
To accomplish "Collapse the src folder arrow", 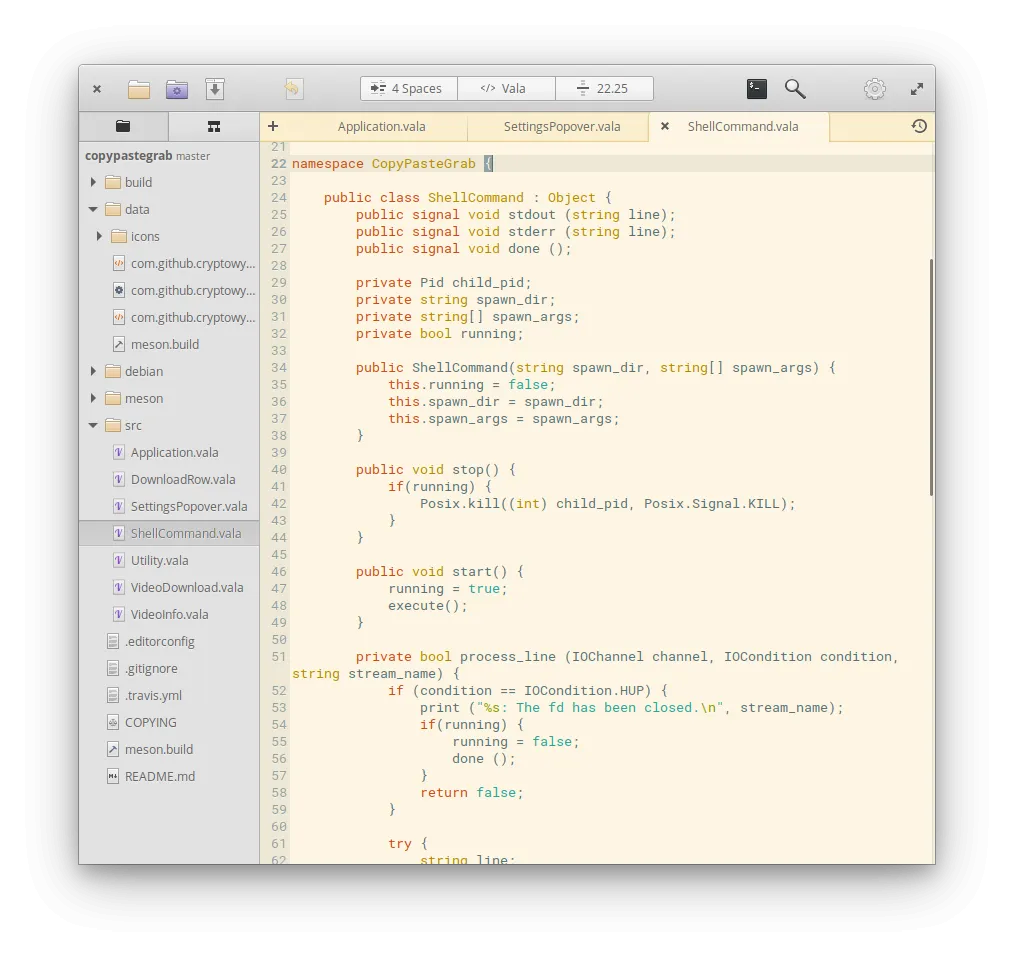I will point(93,425).
